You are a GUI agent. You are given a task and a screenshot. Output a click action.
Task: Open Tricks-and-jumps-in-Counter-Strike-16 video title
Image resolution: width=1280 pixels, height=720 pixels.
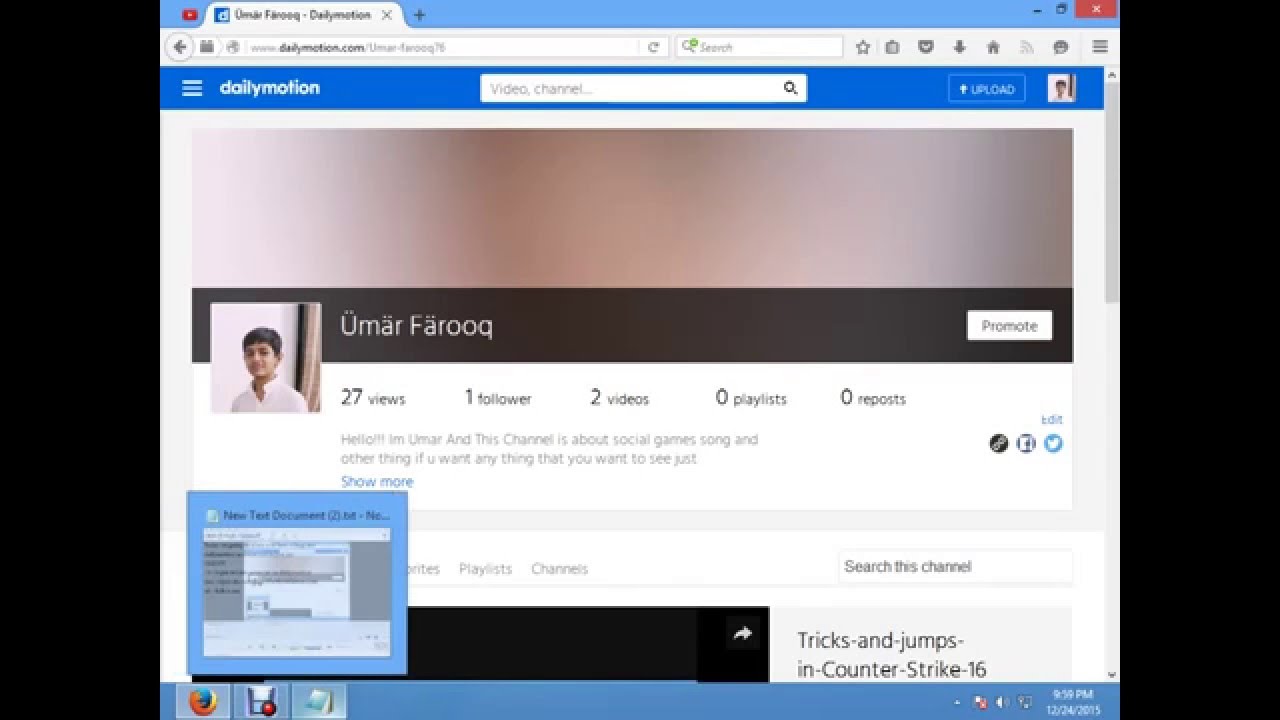pyautogui.click(x=892, y=655)
